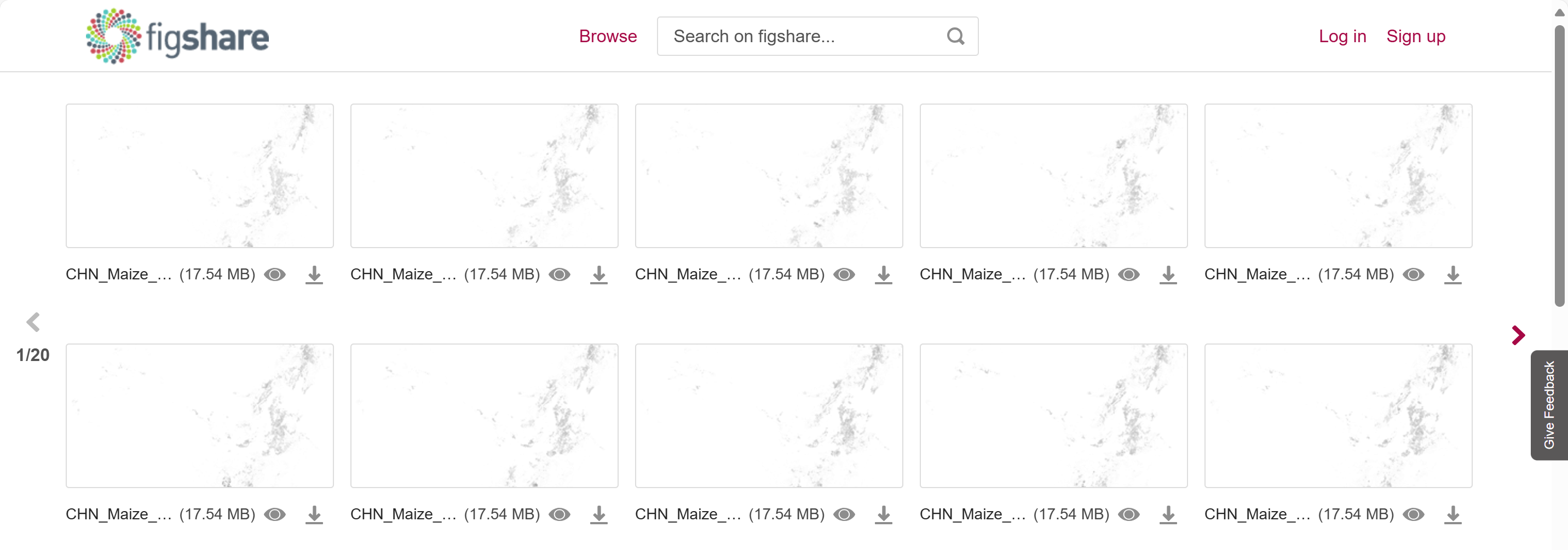
Task: Open the Browse link
Action: pos(608,37)
